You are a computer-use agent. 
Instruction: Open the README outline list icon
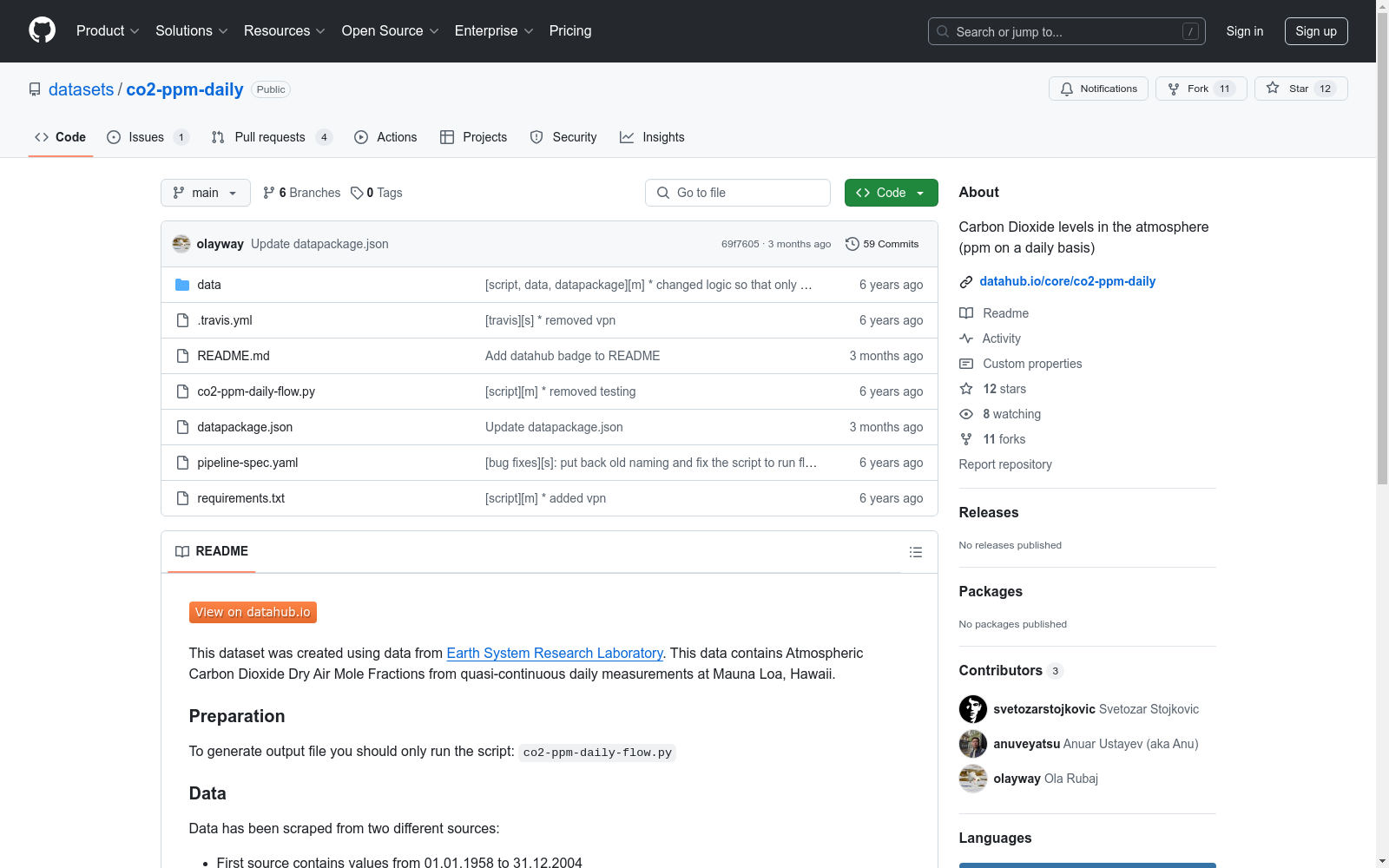[915, 552]
